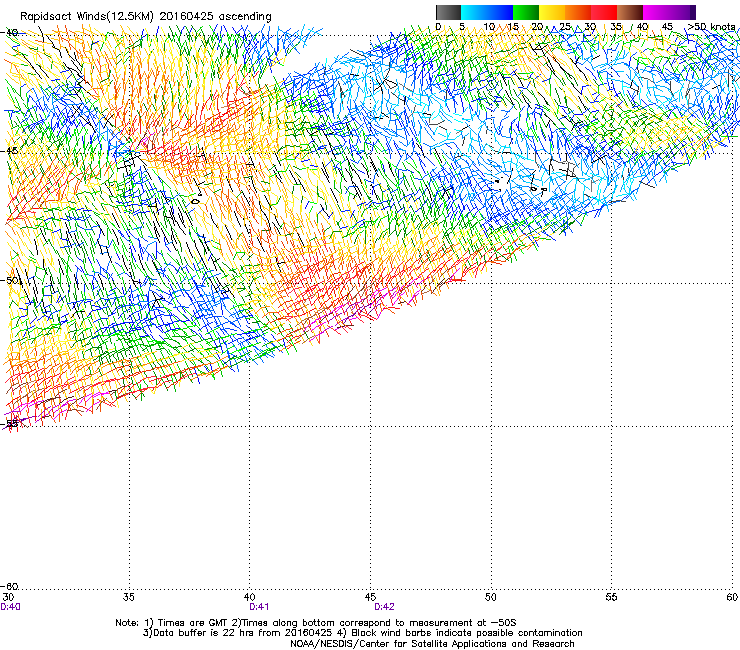
Task: Click the '-45' latitude label
Action: point(10,151)
